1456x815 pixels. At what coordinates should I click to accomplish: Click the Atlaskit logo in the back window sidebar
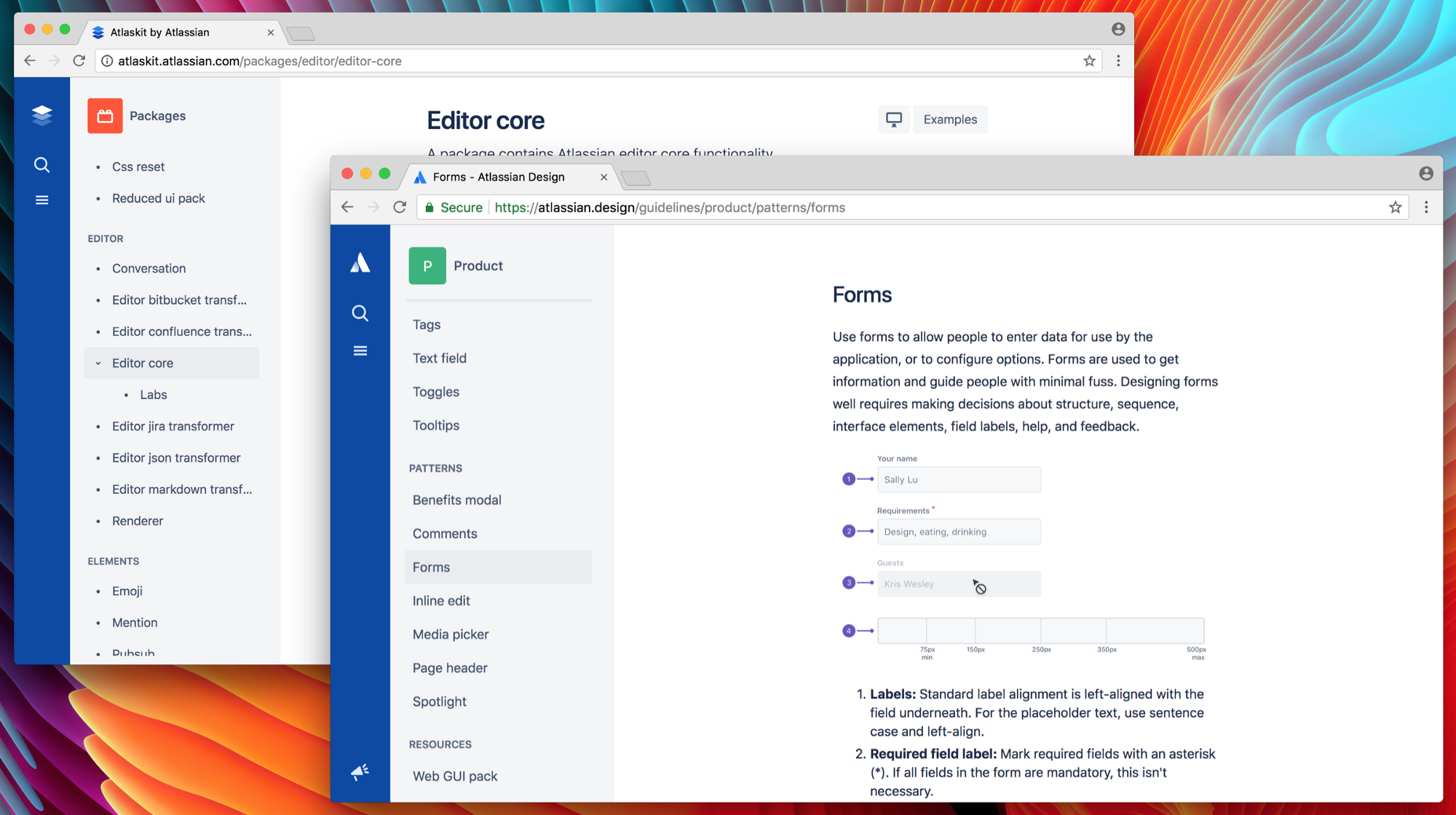coord(42,115)
